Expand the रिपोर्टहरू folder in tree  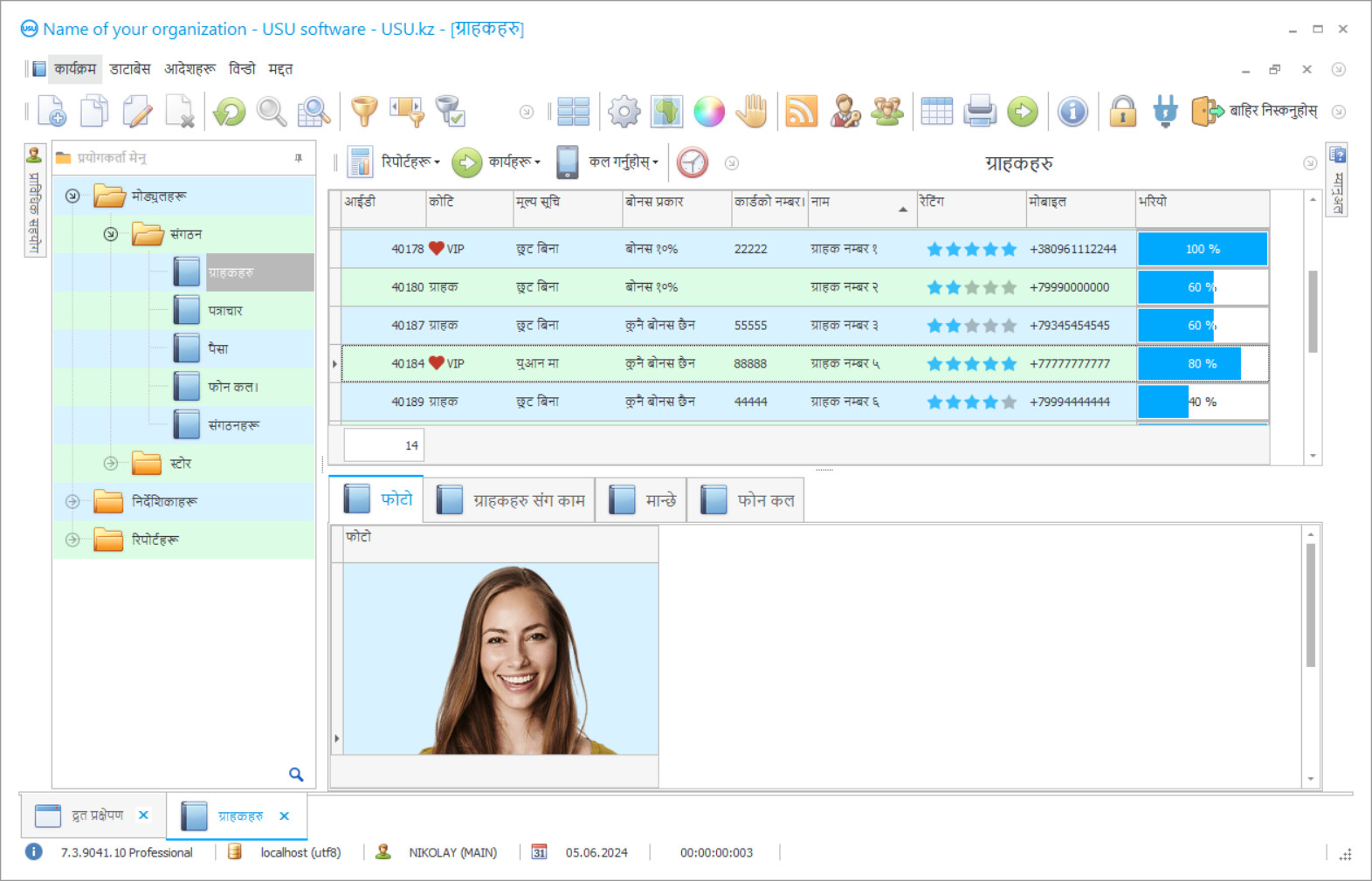[x=72, y=540]
